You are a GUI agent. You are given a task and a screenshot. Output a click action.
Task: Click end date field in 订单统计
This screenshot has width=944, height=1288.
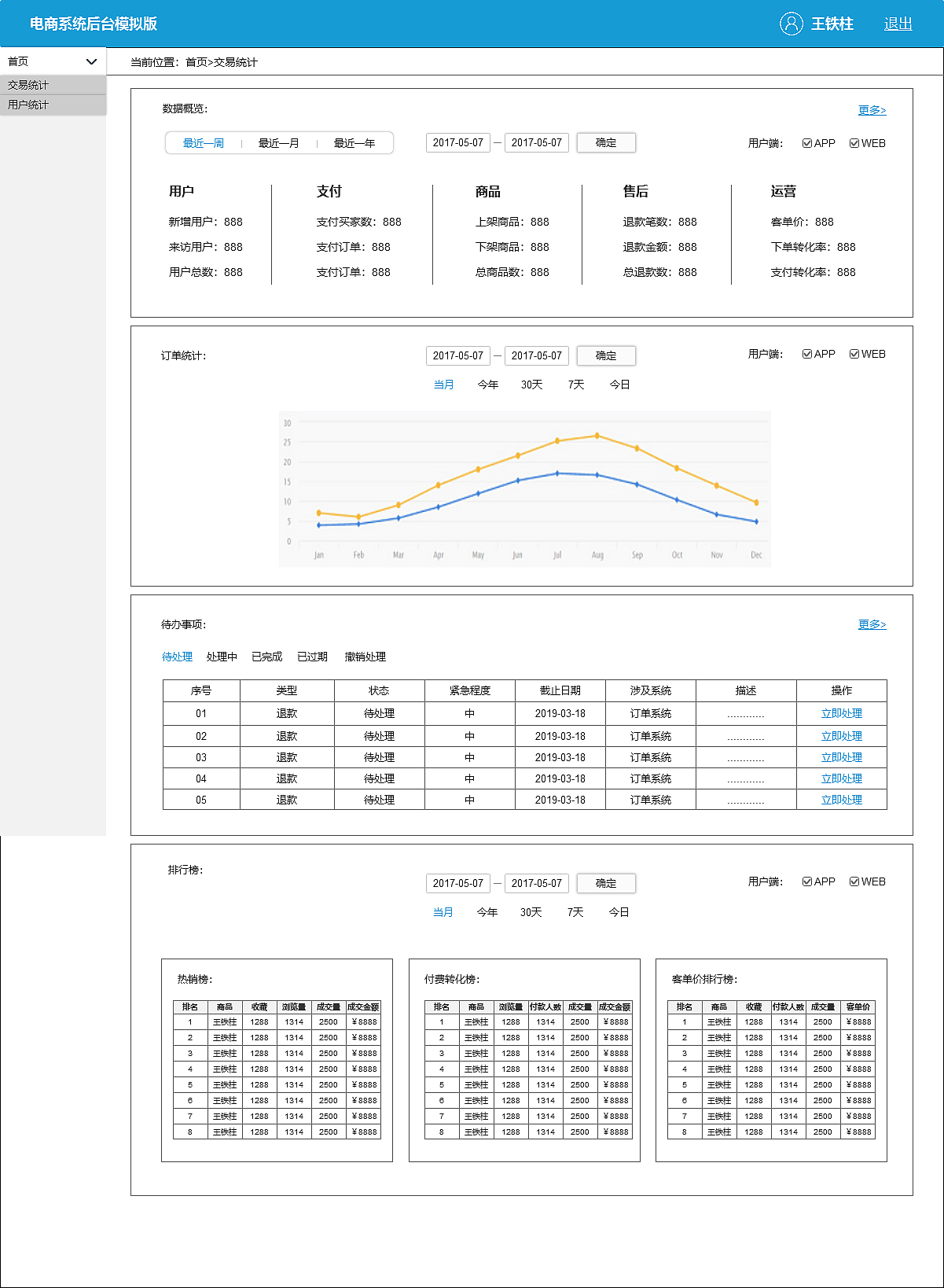(x=537, y=355)
